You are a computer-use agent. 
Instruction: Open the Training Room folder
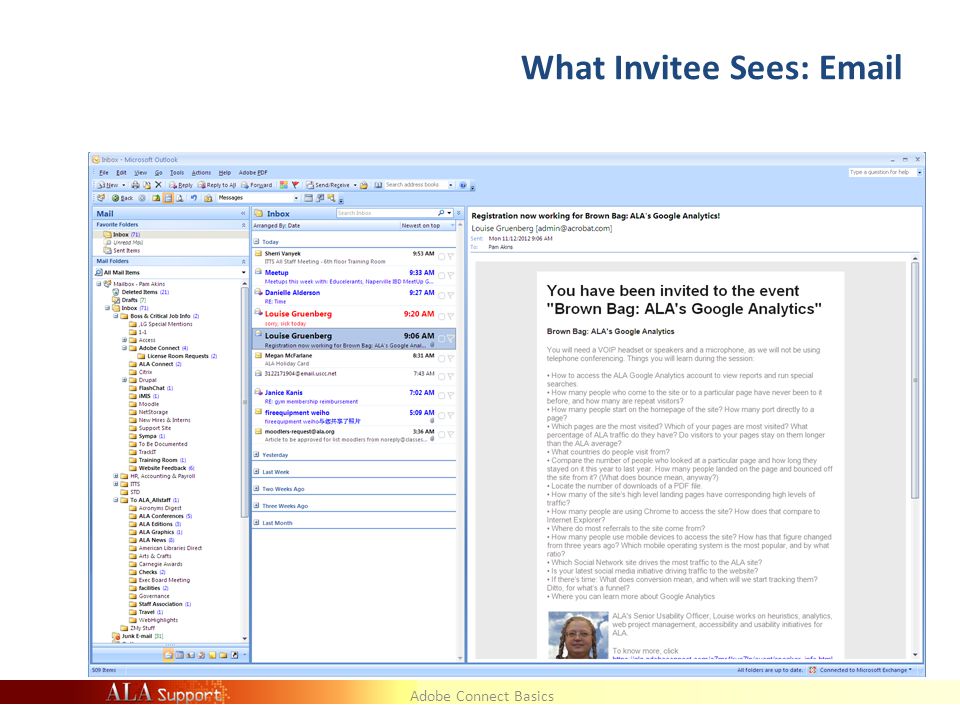point(158,460)
